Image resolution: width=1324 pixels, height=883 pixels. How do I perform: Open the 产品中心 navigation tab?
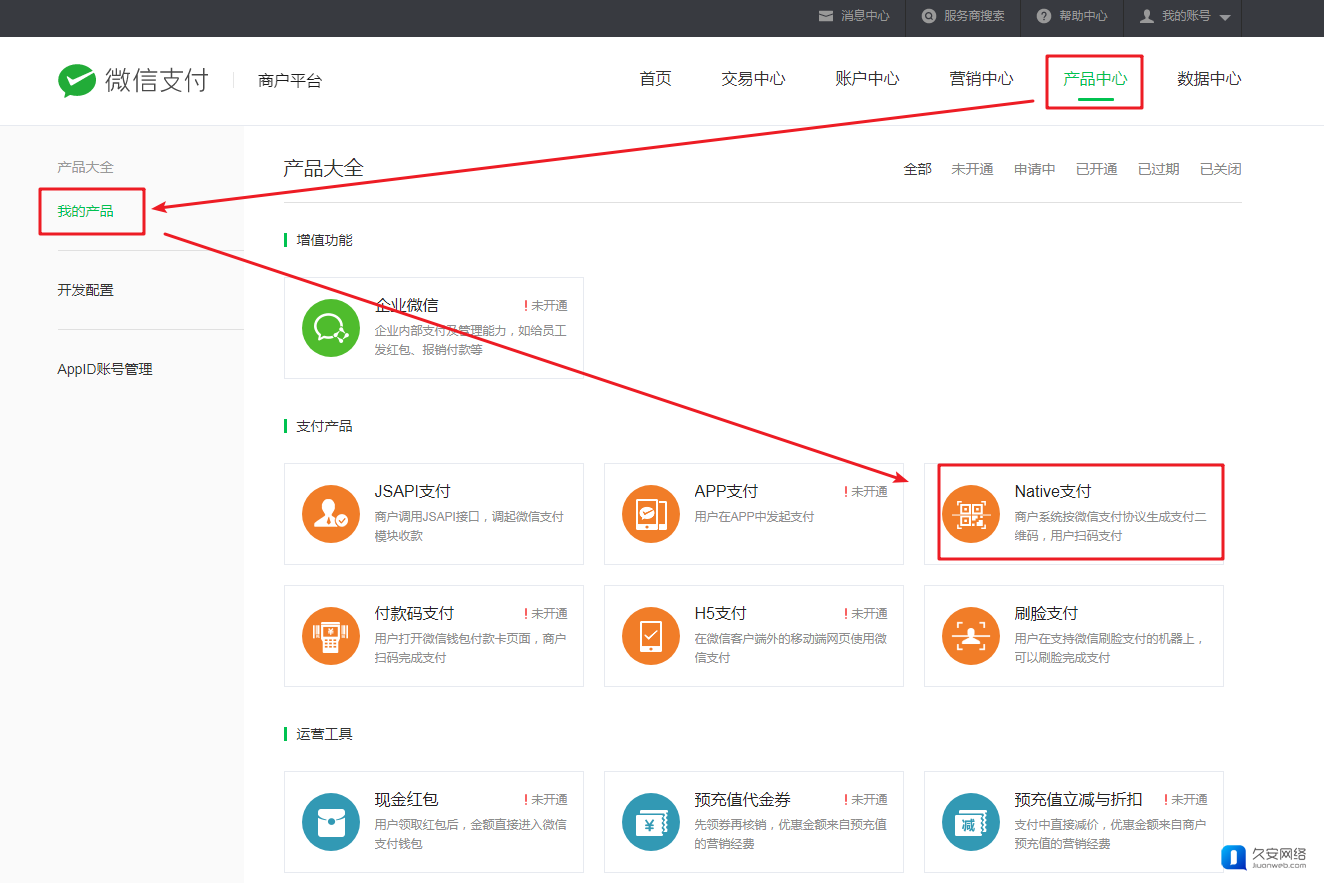pos(1095,79)
